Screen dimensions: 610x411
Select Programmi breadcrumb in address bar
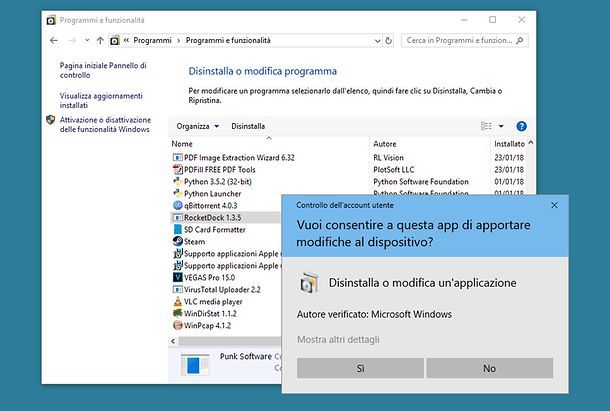click(x=152, y=40)
